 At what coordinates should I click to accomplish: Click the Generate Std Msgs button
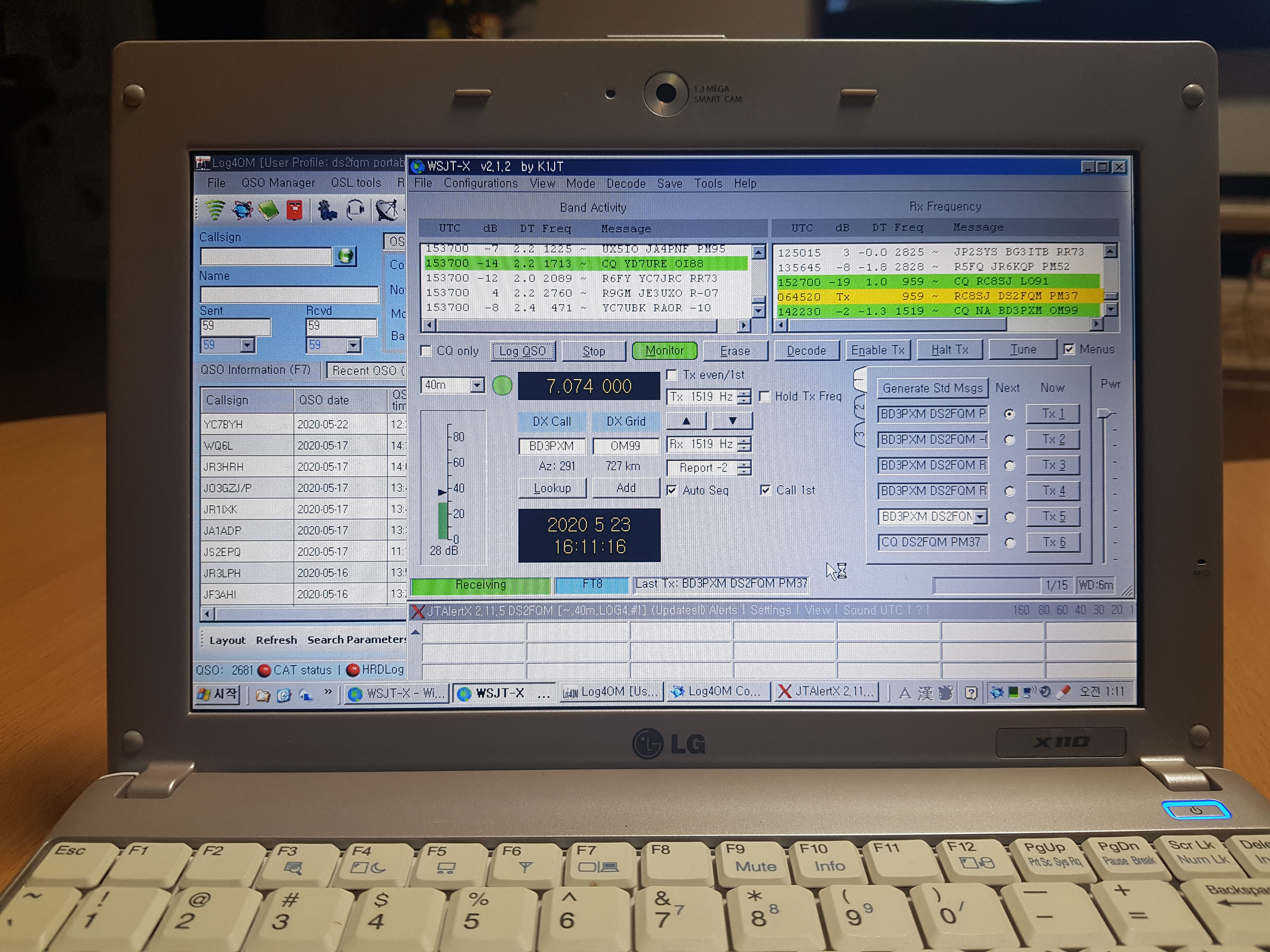[932, 388]
